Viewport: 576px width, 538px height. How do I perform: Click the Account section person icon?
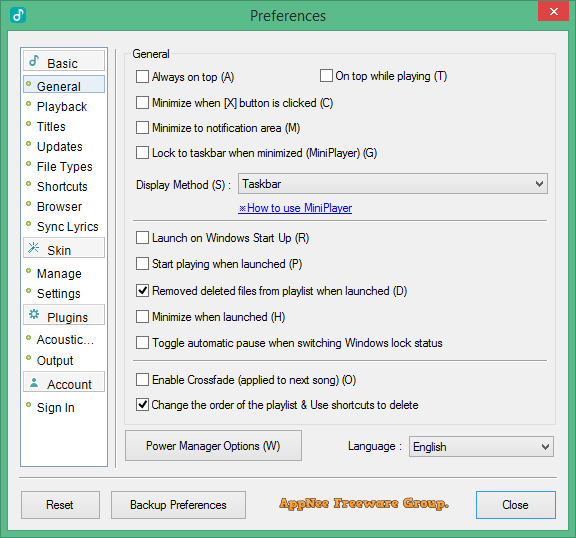(34, 383)
